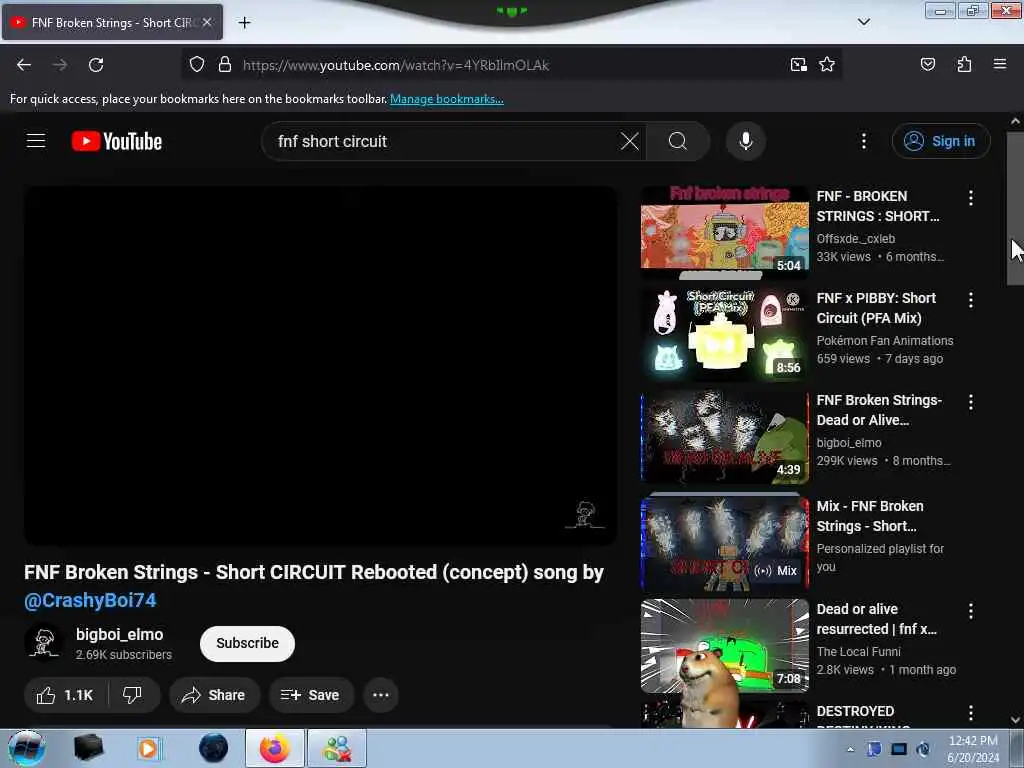Run search with magnifying glass button

pos(678,141)
